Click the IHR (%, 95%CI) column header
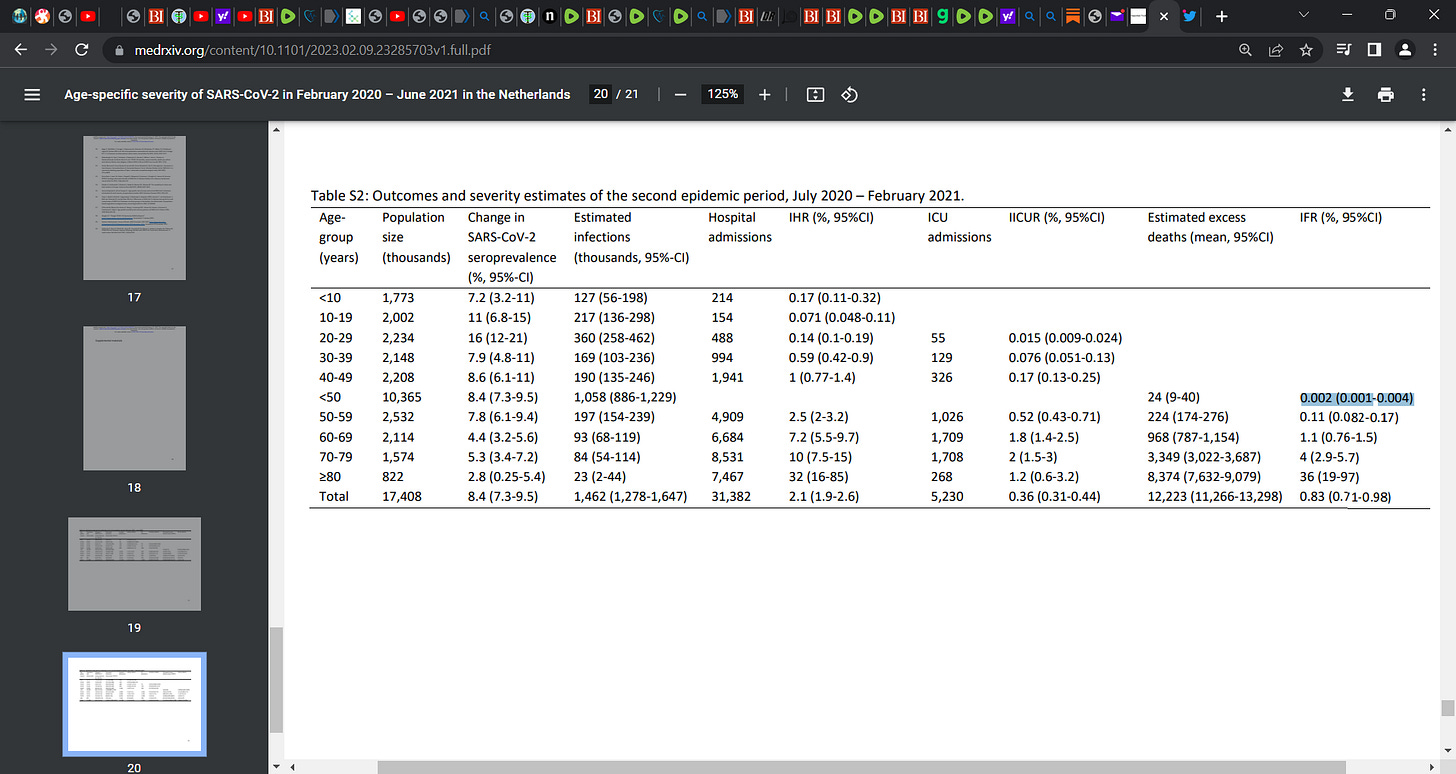Screen dimensions: 1456x774 (831, 217)
